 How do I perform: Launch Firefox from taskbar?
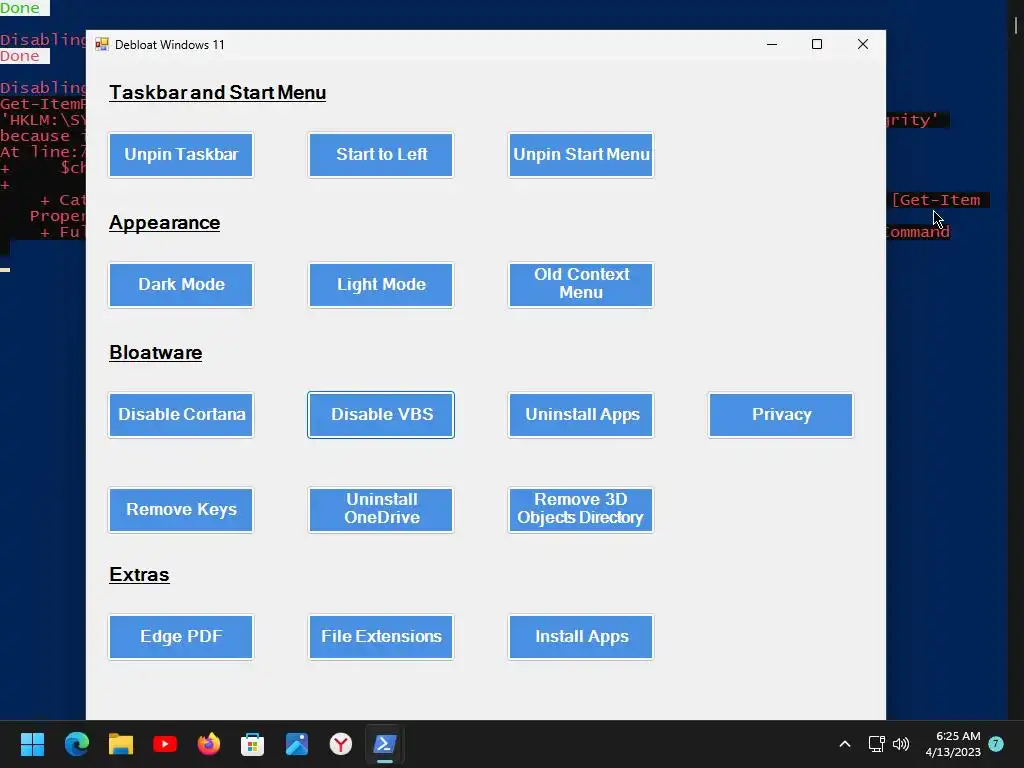click(x=209, y=744)
